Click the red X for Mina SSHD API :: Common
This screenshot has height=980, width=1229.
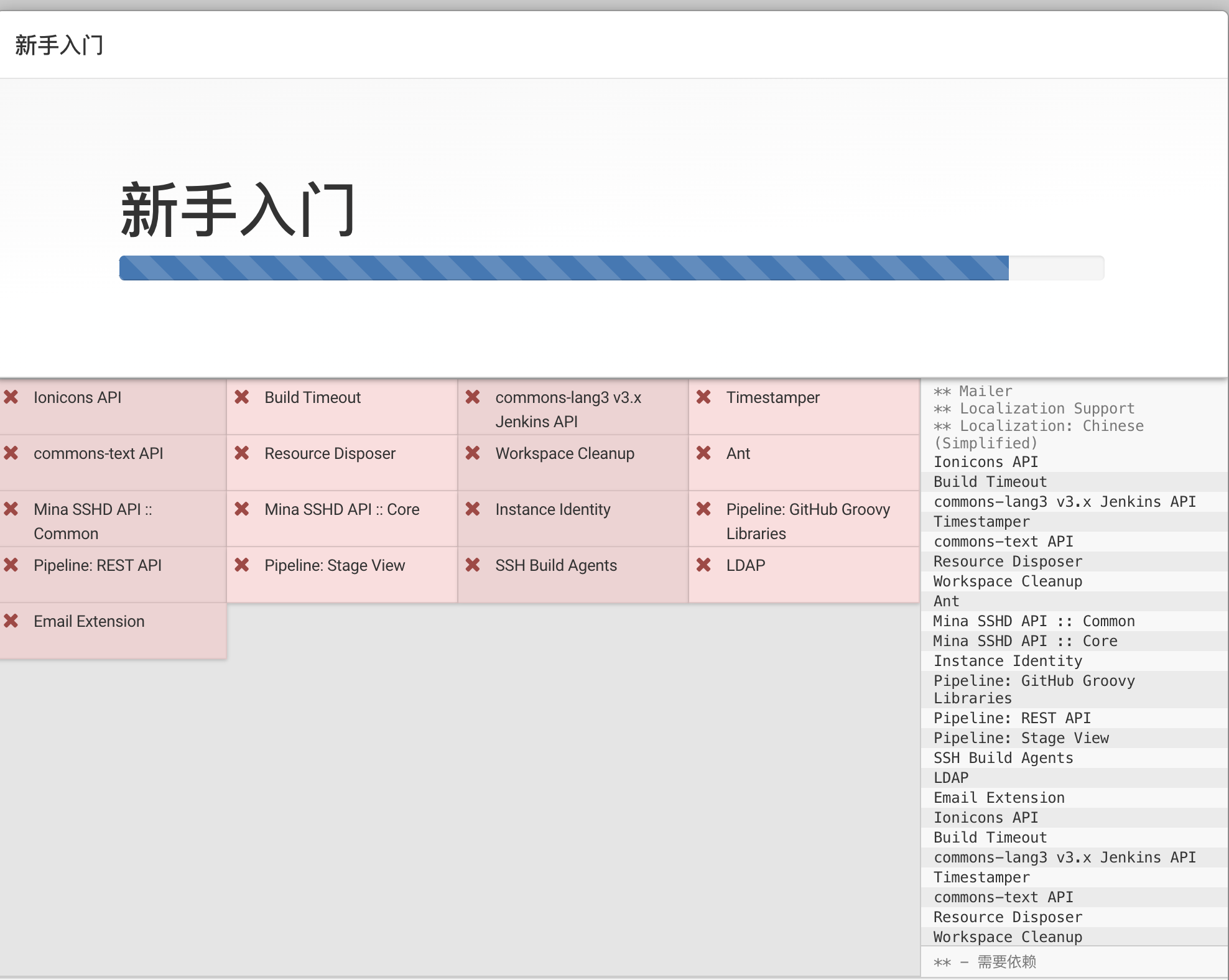(11, 509)
